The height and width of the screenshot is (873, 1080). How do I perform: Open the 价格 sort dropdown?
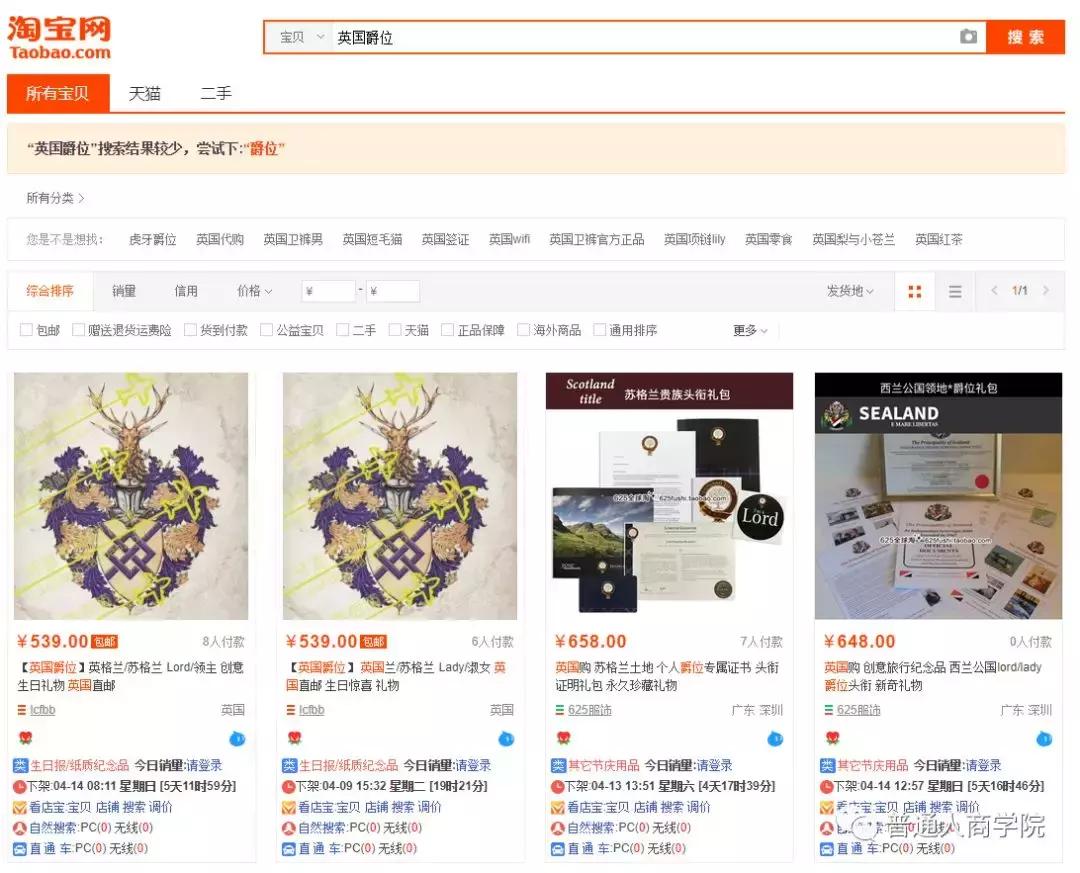tap(254, 291)
